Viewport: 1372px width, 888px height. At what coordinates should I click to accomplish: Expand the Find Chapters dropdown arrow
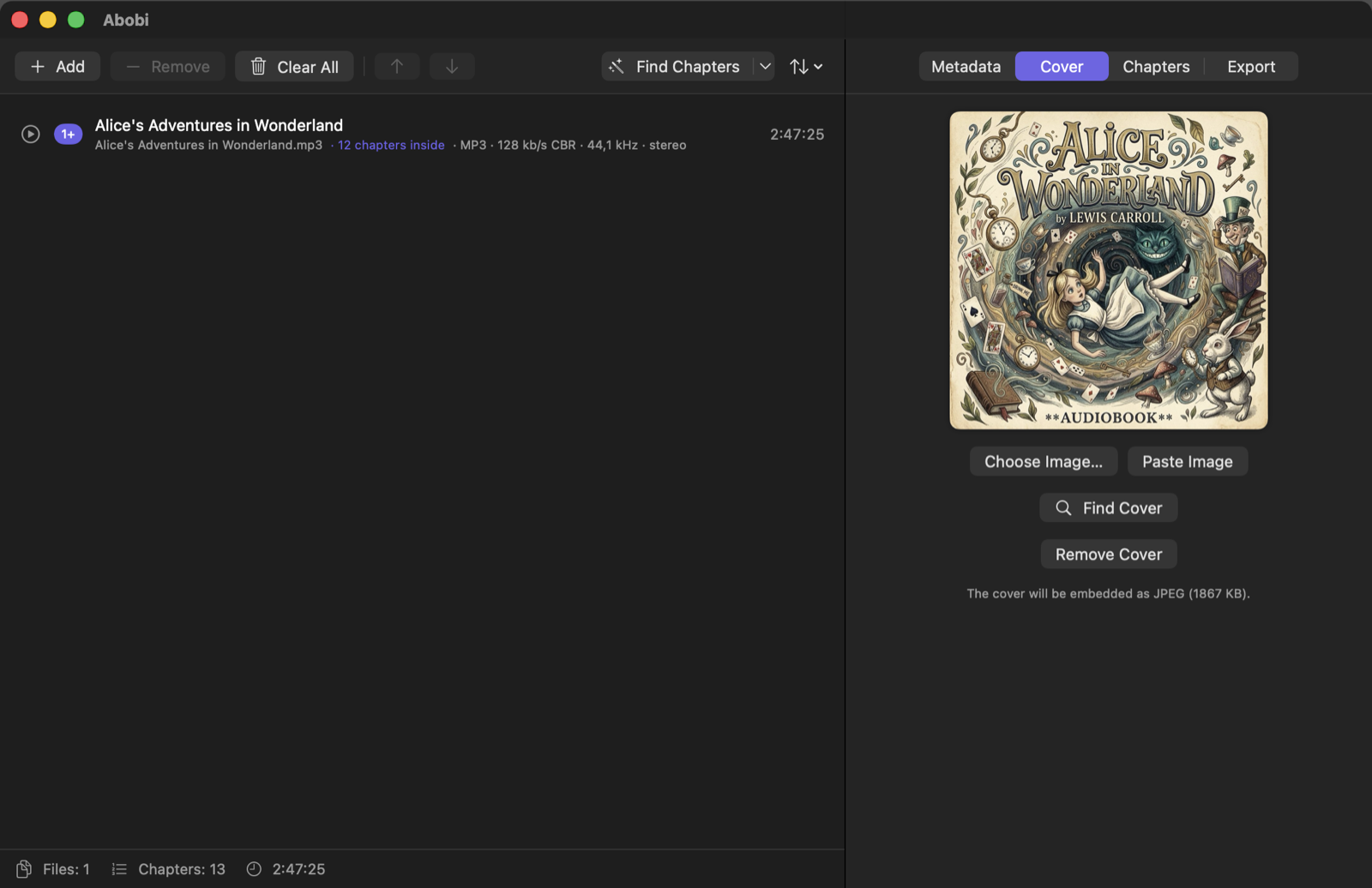click(765, 67)
